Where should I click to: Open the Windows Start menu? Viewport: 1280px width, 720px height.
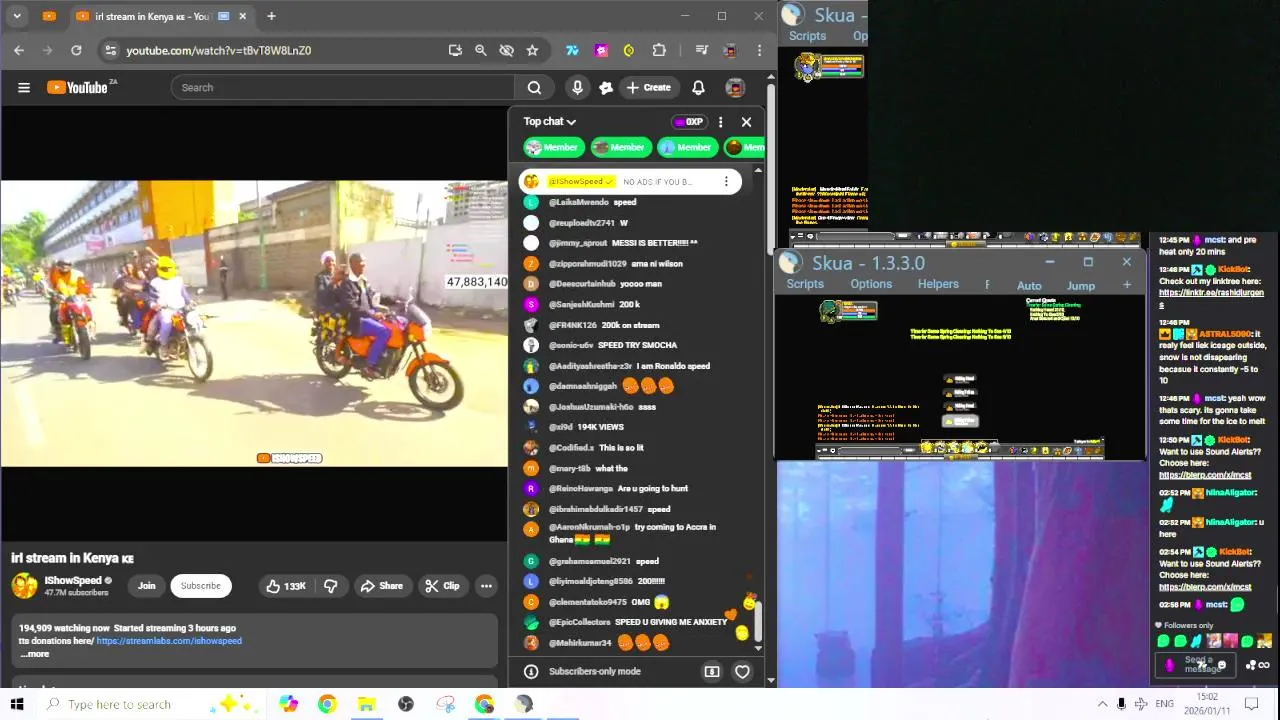(x=17, y=704)
